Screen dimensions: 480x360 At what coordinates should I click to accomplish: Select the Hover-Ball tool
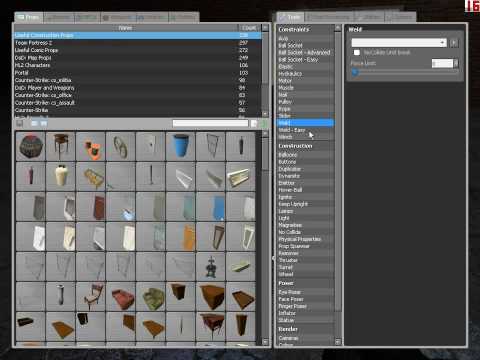(305, 190)
